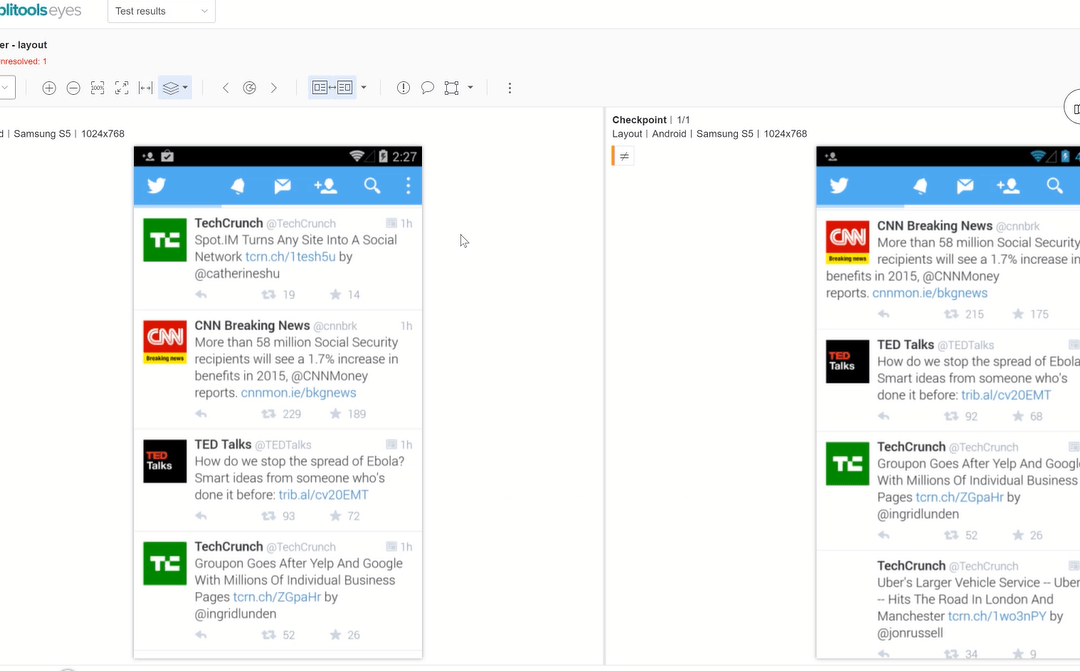Toggle the layers visibility button
The height and width of the screenshot is (671, 1080).
[175, 88]
